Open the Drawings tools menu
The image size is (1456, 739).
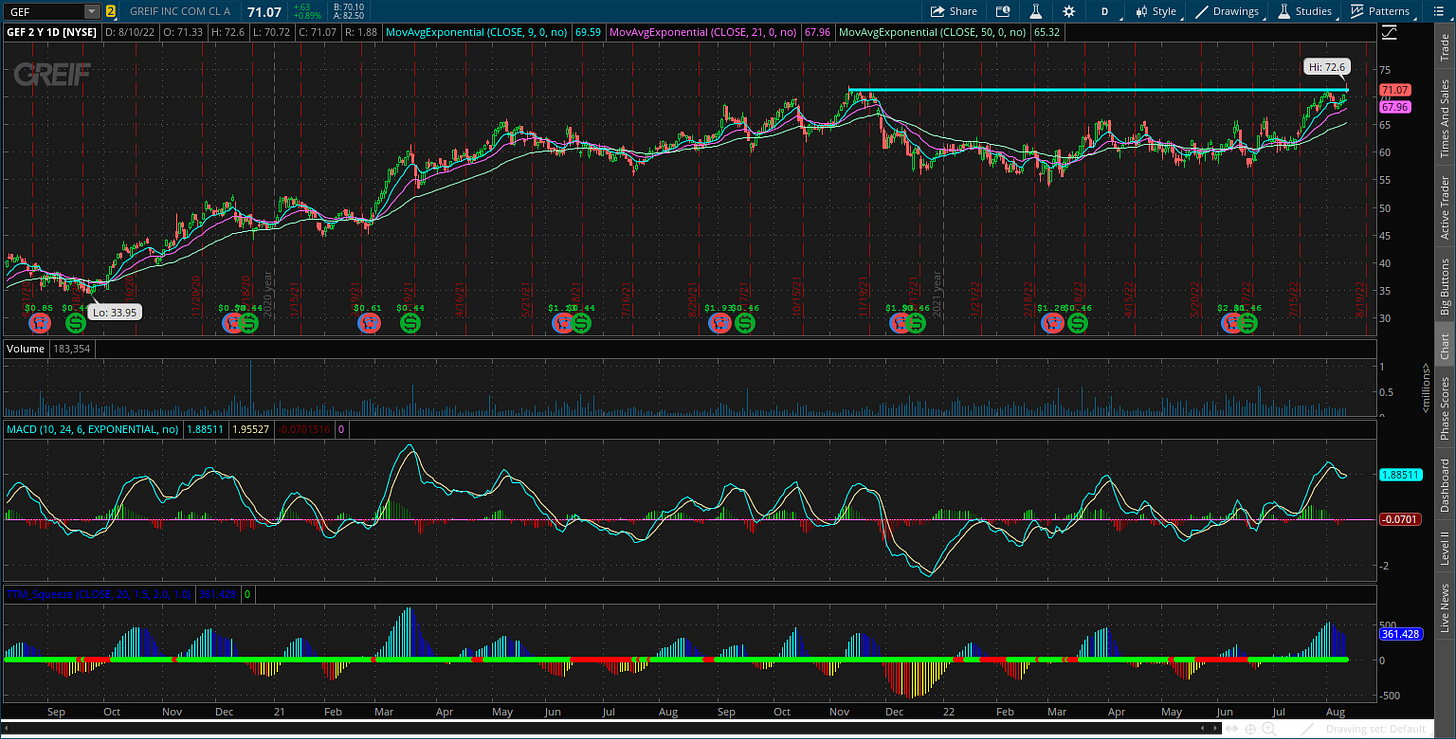click(1227, 11)
